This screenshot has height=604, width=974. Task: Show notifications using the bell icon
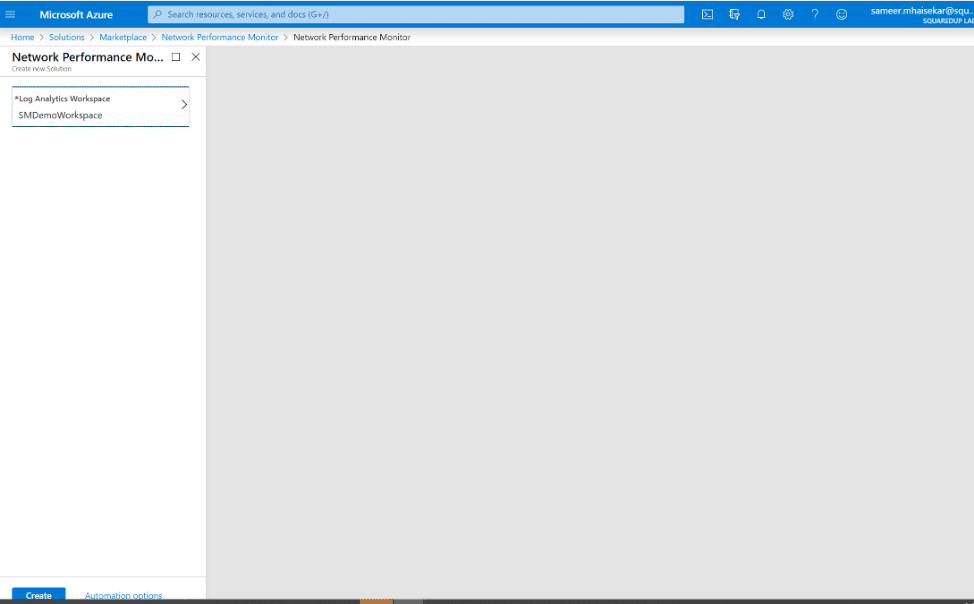761,14
